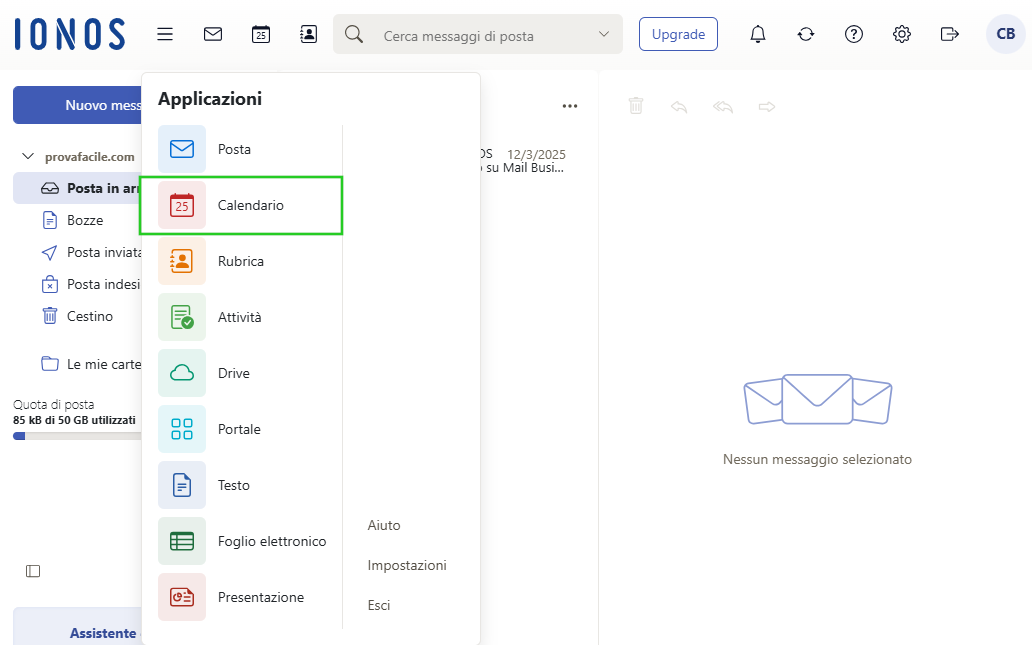Click the refresh sync icon
The width and height of the screenshot is (1032, 645).
[806, 34]
